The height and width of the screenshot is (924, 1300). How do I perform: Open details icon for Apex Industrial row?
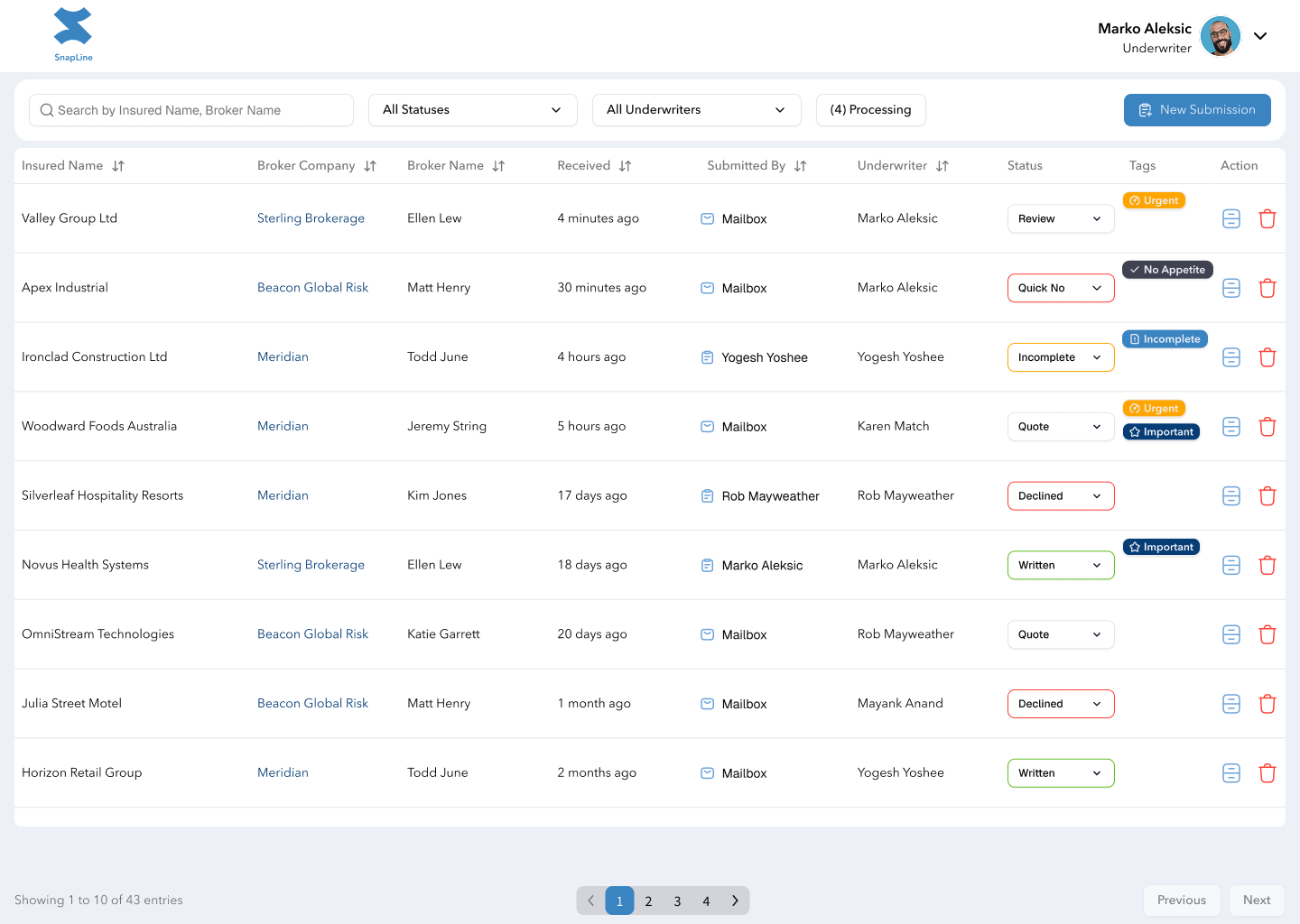(1230, 288)
